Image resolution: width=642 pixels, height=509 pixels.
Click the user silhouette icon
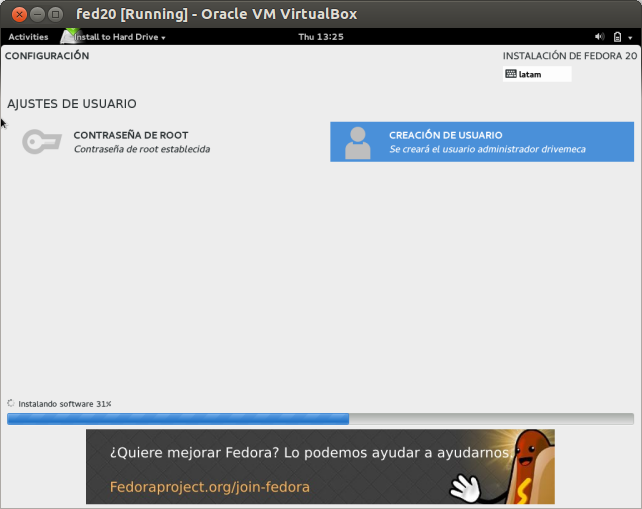(x=357, y=143)
